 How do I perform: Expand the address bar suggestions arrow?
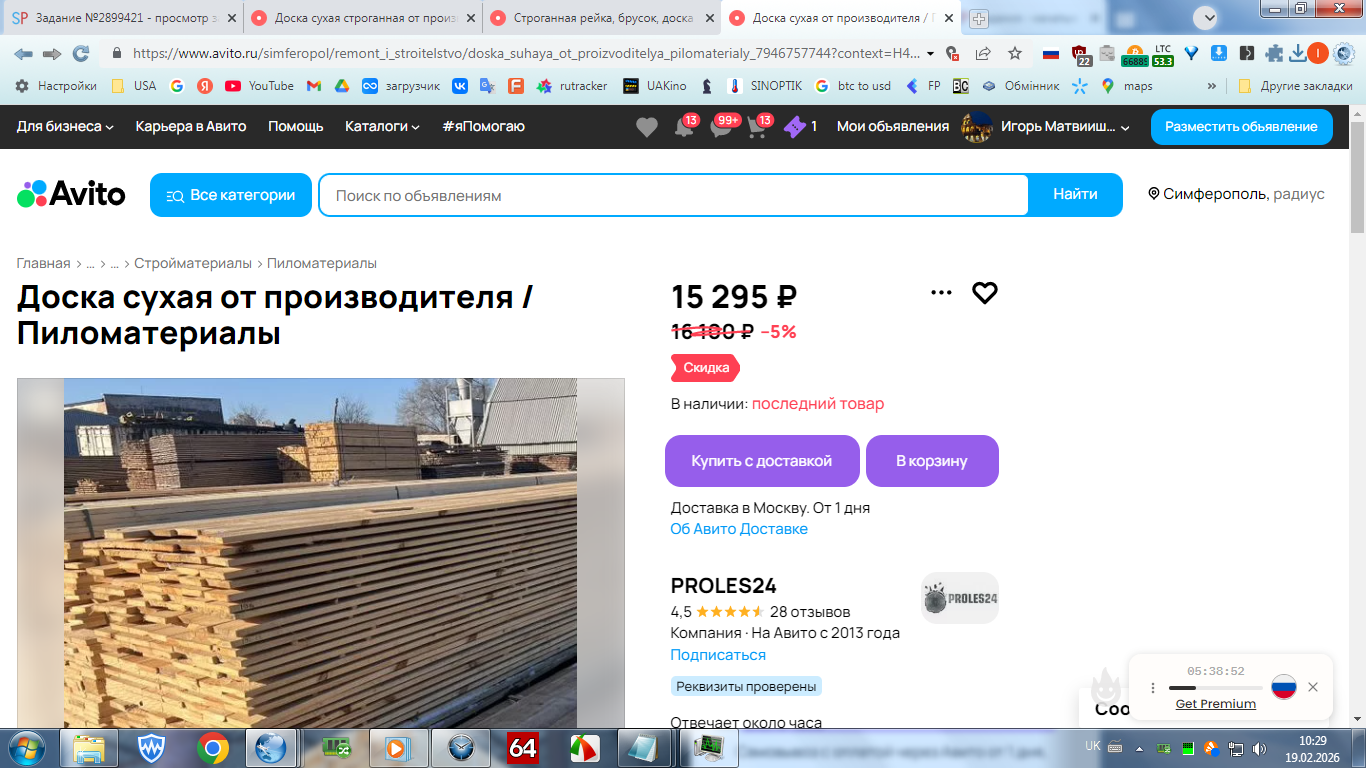tap(931, 54)
